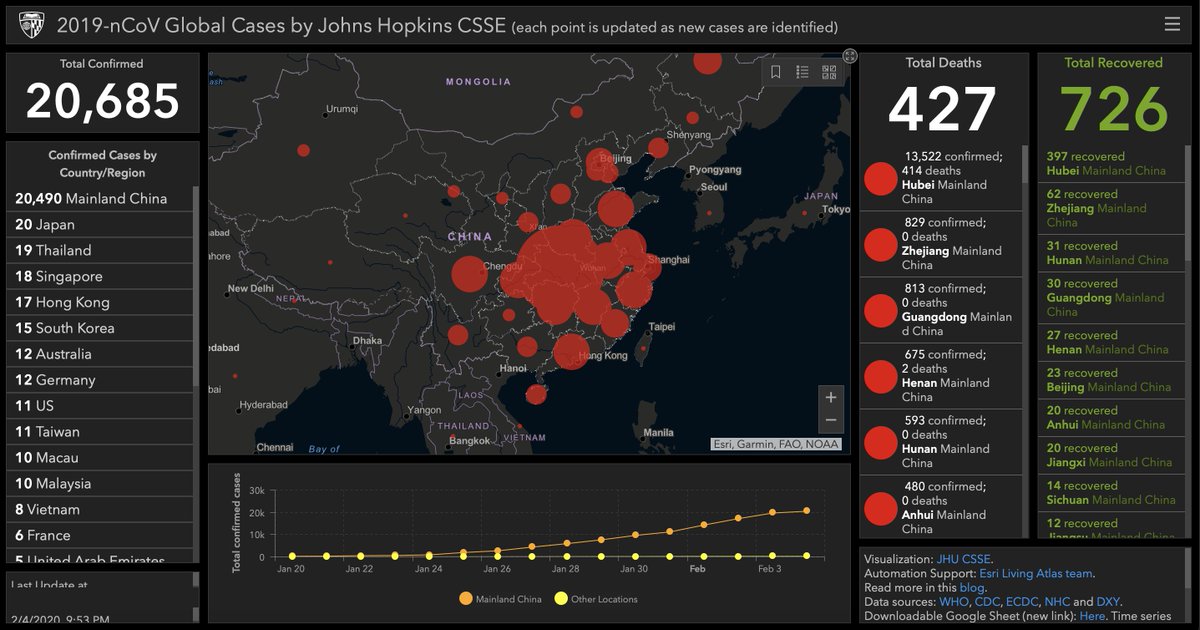Select 20,490 Mainland China in country list

pos(99,198)
